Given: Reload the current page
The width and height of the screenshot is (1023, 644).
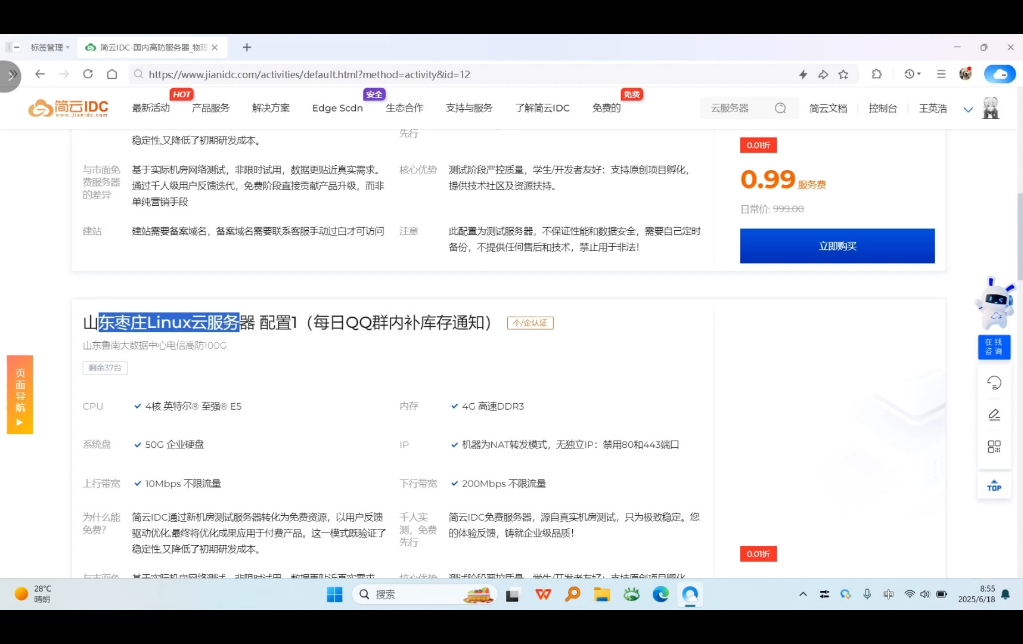Looking at the screenshot, I should [87, 74].
